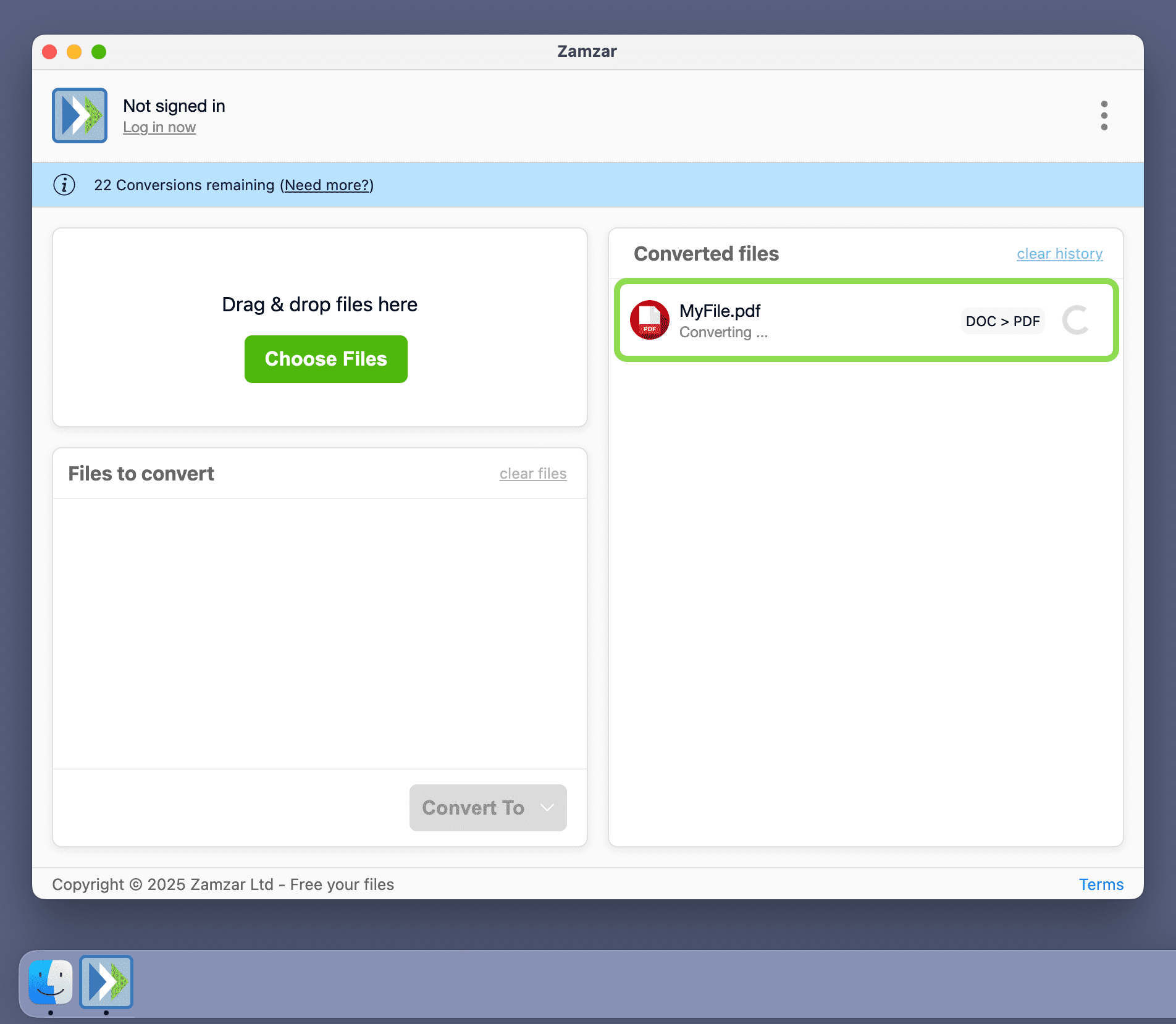Click the red PDF icon beside MyFile.pdf
The height and width of the screenshot is (1024, 1176).
(649, 321)
